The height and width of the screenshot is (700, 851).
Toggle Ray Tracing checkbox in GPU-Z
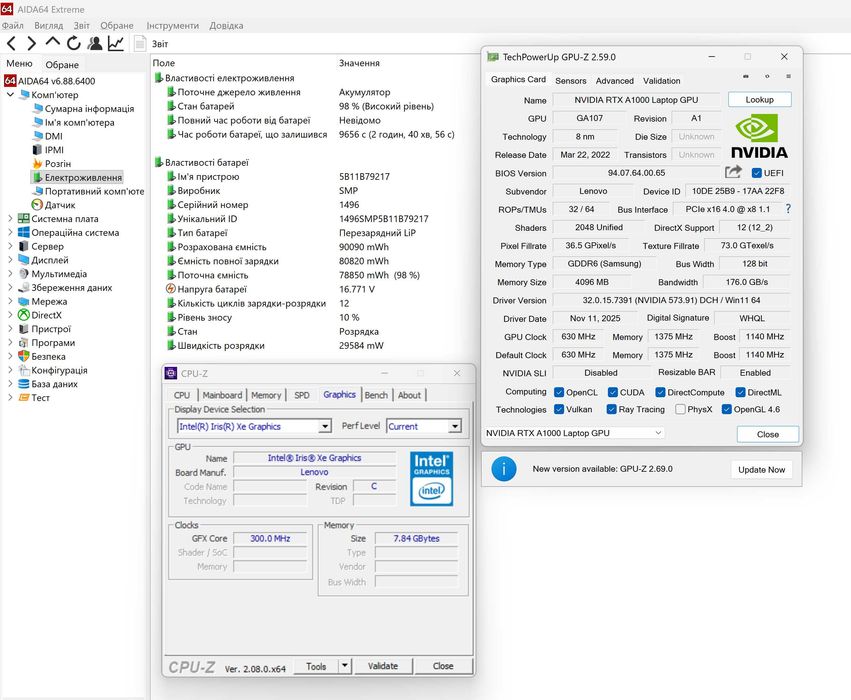(x=612, y=409)
